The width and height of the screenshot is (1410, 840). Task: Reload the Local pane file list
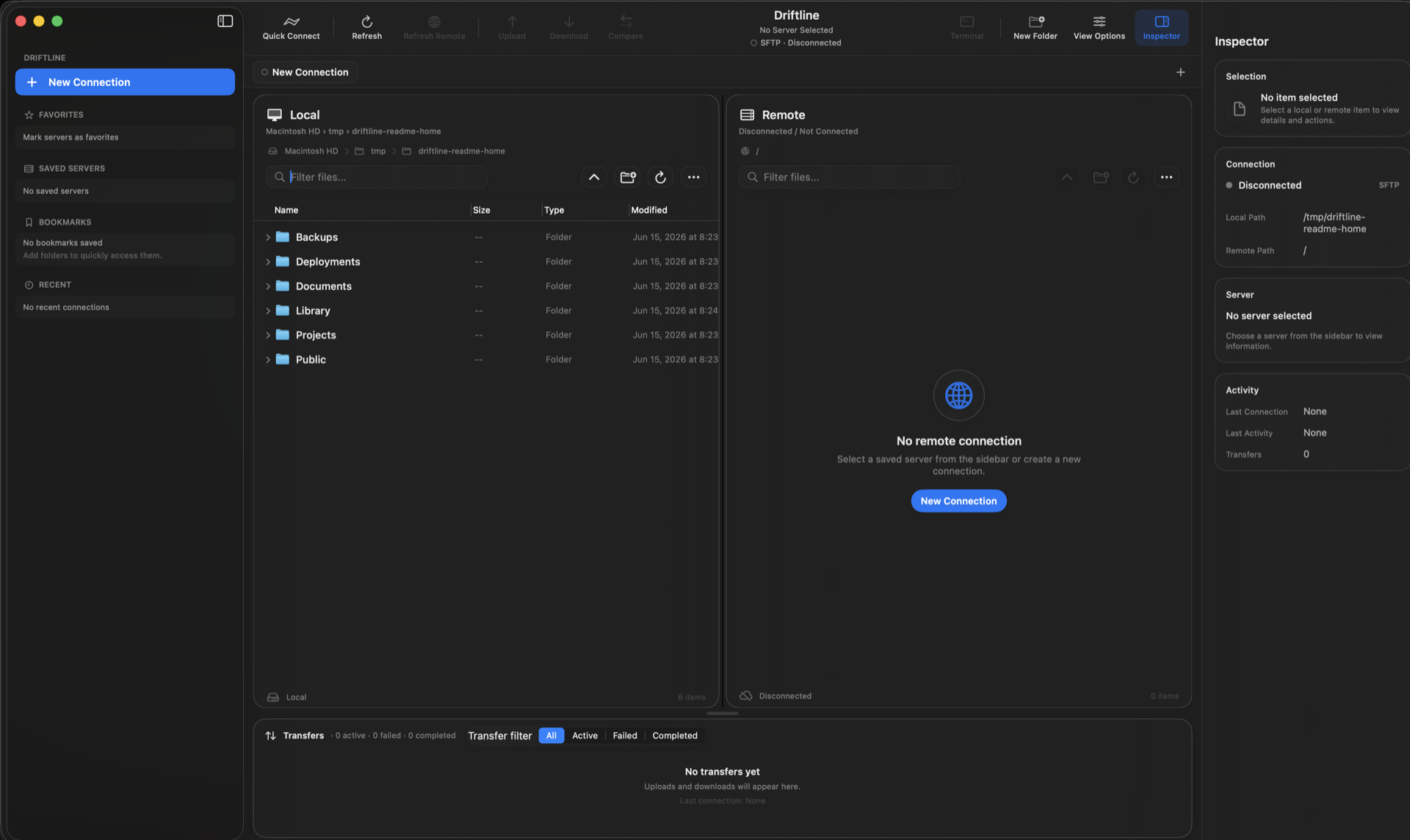tap(660, 177)
